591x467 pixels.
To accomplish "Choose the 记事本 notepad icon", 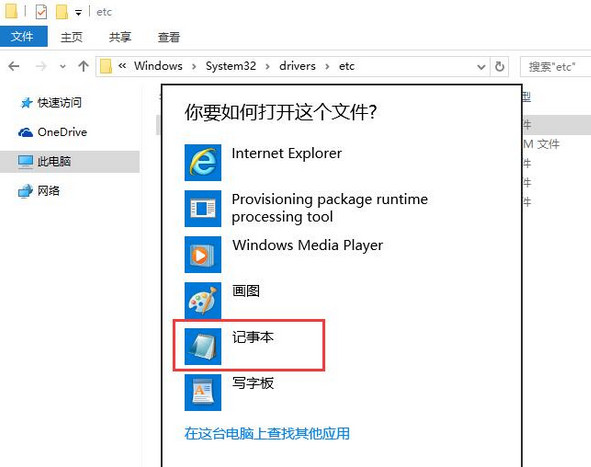I will [203, 346].
